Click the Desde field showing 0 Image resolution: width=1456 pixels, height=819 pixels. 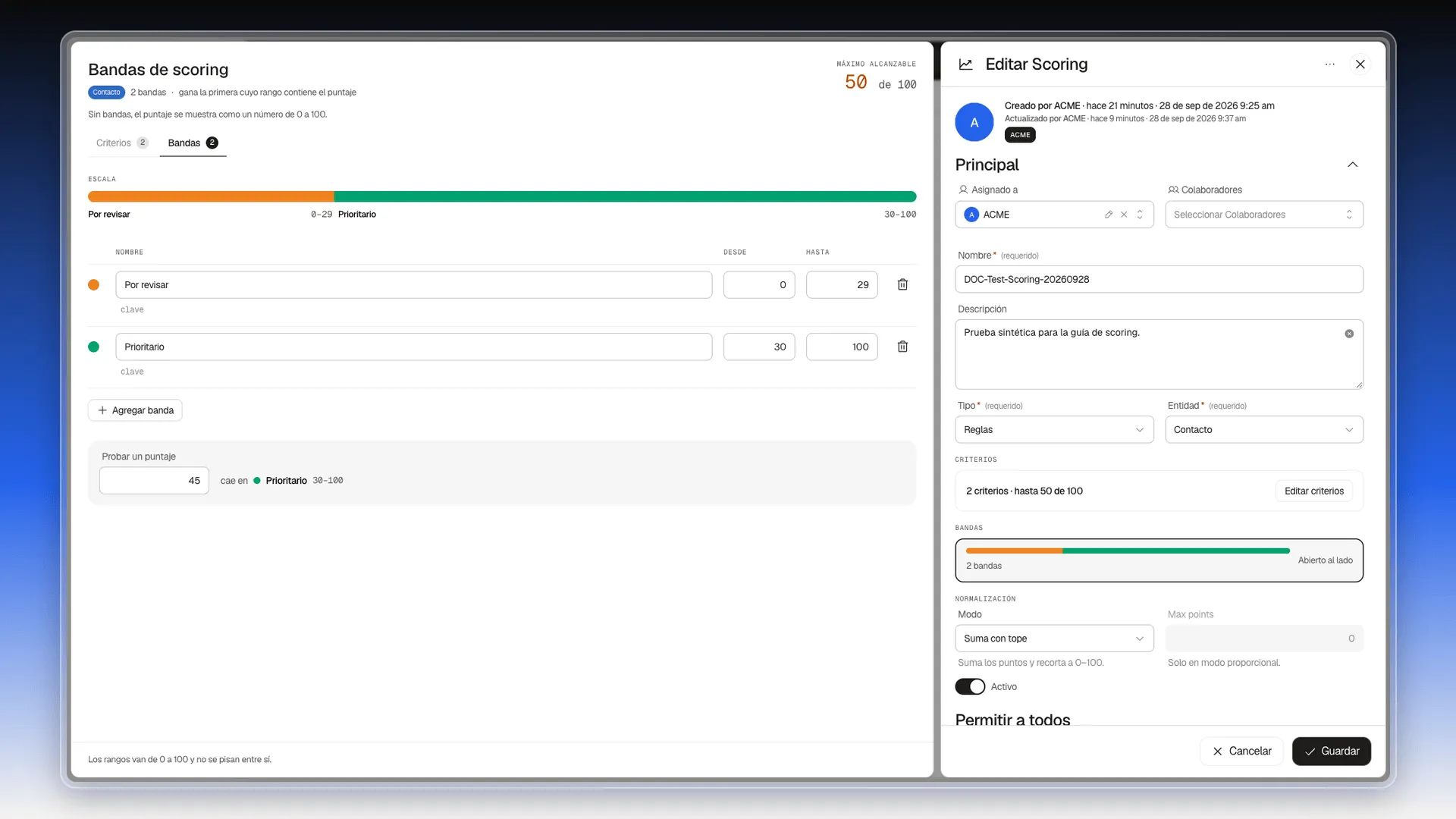tap(758, 284)
